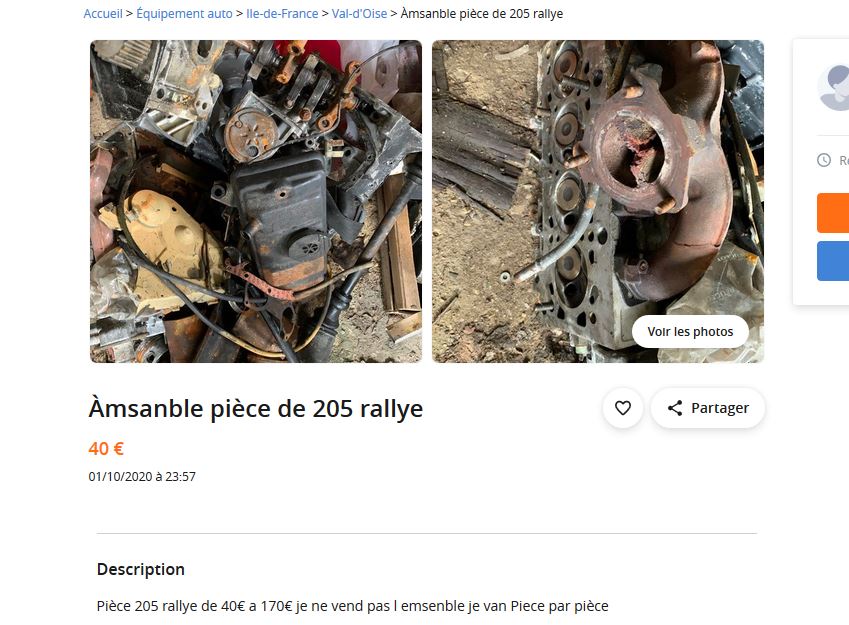Click the Partager share button
Image resolution: width=849 pixels, height=625 pixels.
click(x=708, y=408)
